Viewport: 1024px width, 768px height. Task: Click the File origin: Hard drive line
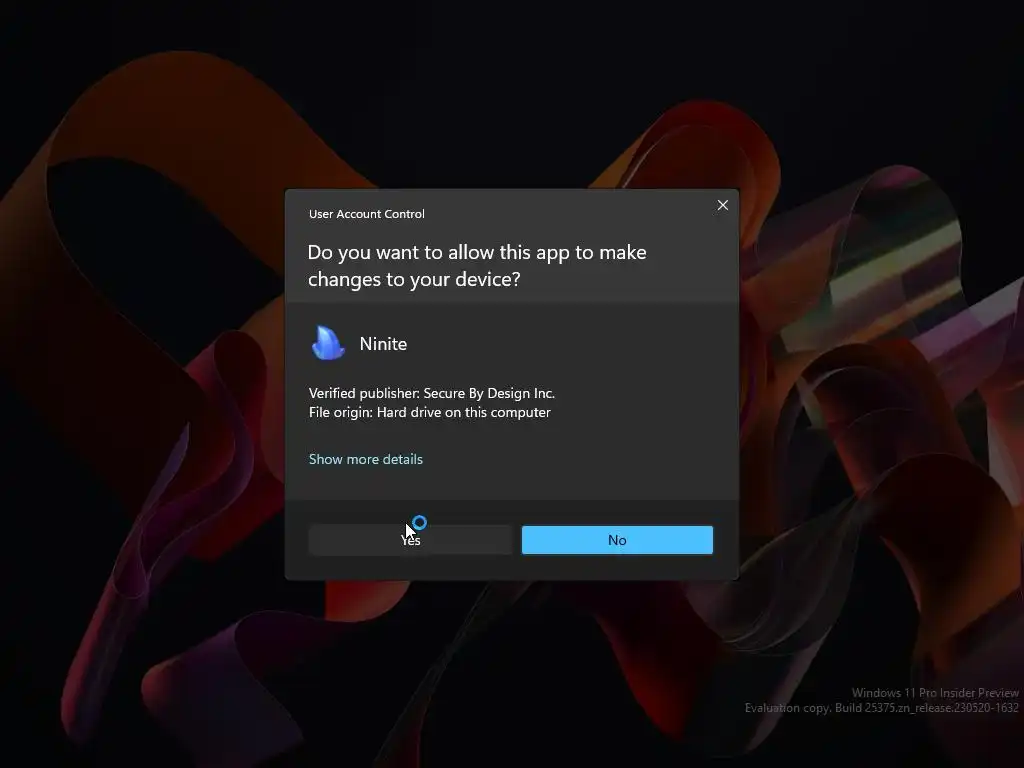point(430,412)
